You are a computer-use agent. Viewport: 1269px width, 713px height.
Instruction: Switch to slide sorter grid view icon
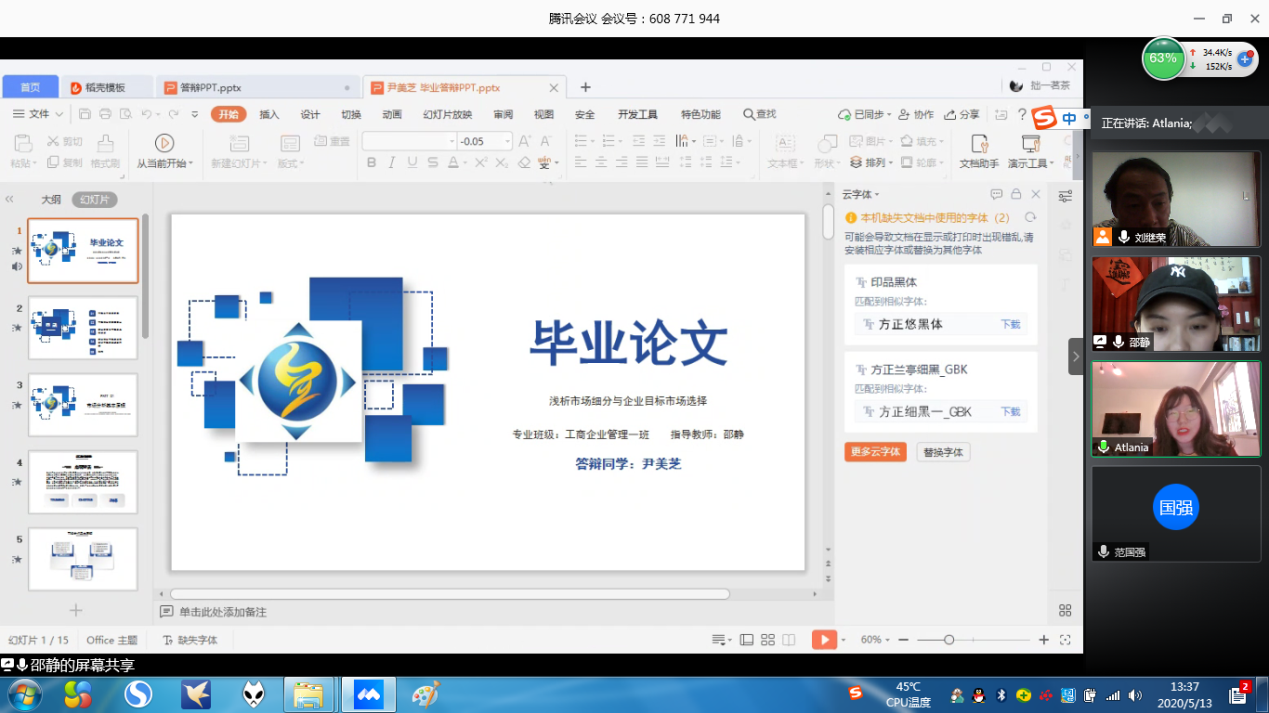point(767,640)
